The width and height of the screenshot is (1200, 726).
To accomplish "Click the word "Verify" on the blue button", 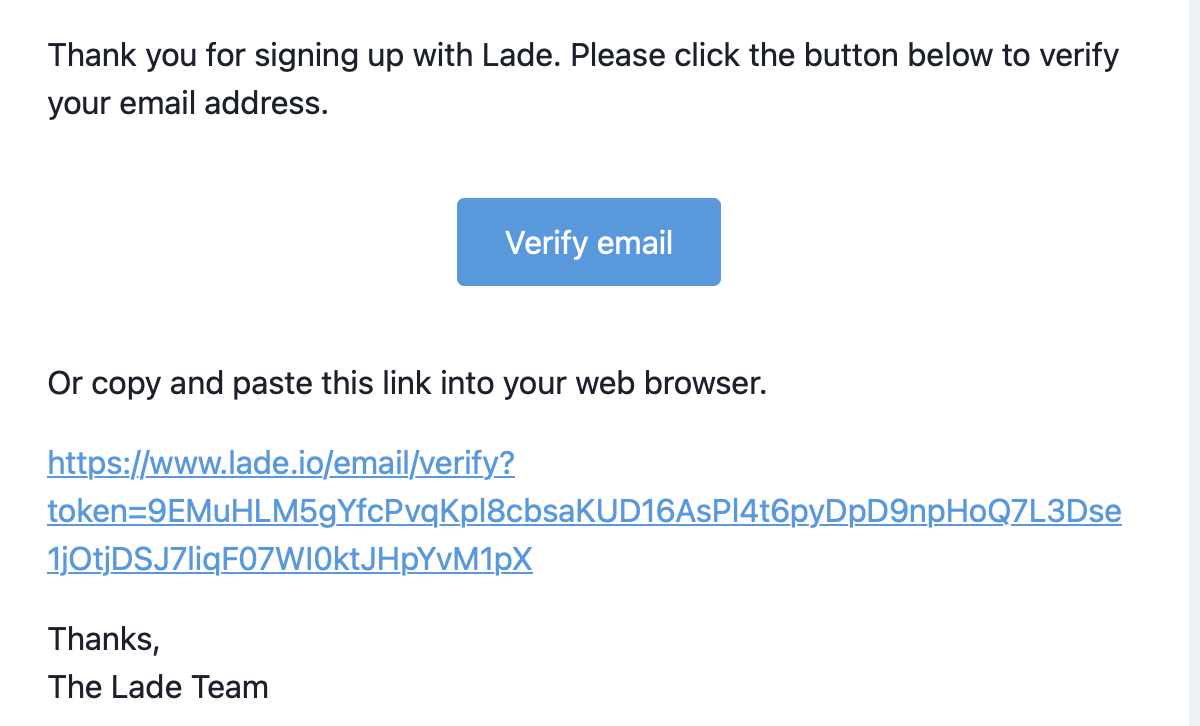I will coord(544,243).
